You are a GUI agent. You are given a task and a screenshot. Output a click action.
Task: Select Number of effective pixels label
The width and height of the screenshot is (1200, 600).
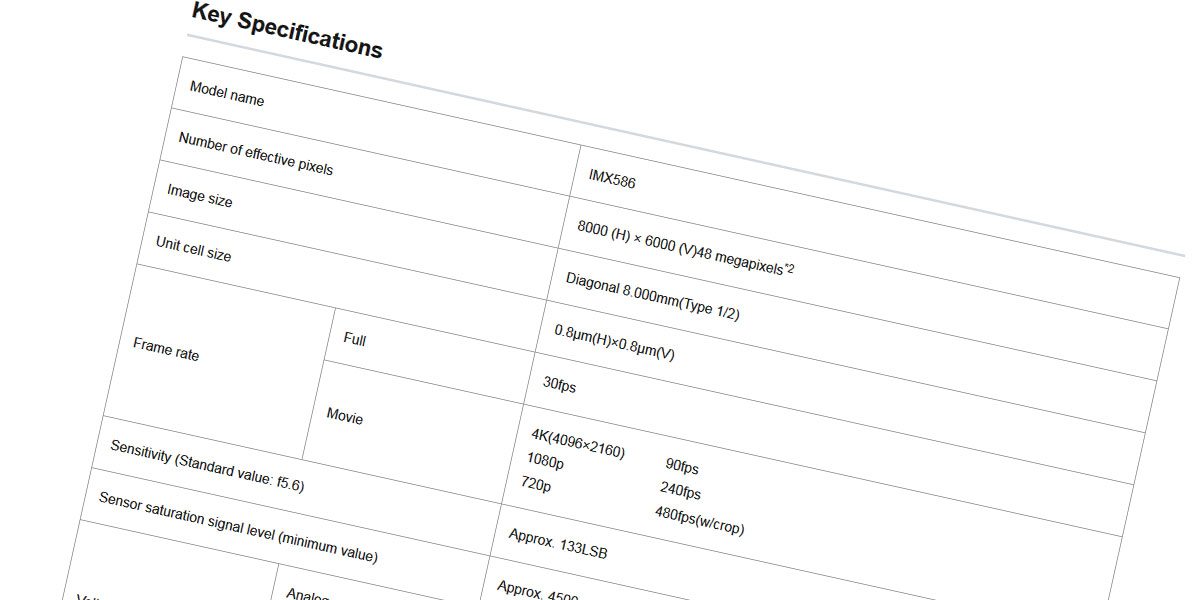(x=255, y=153)
